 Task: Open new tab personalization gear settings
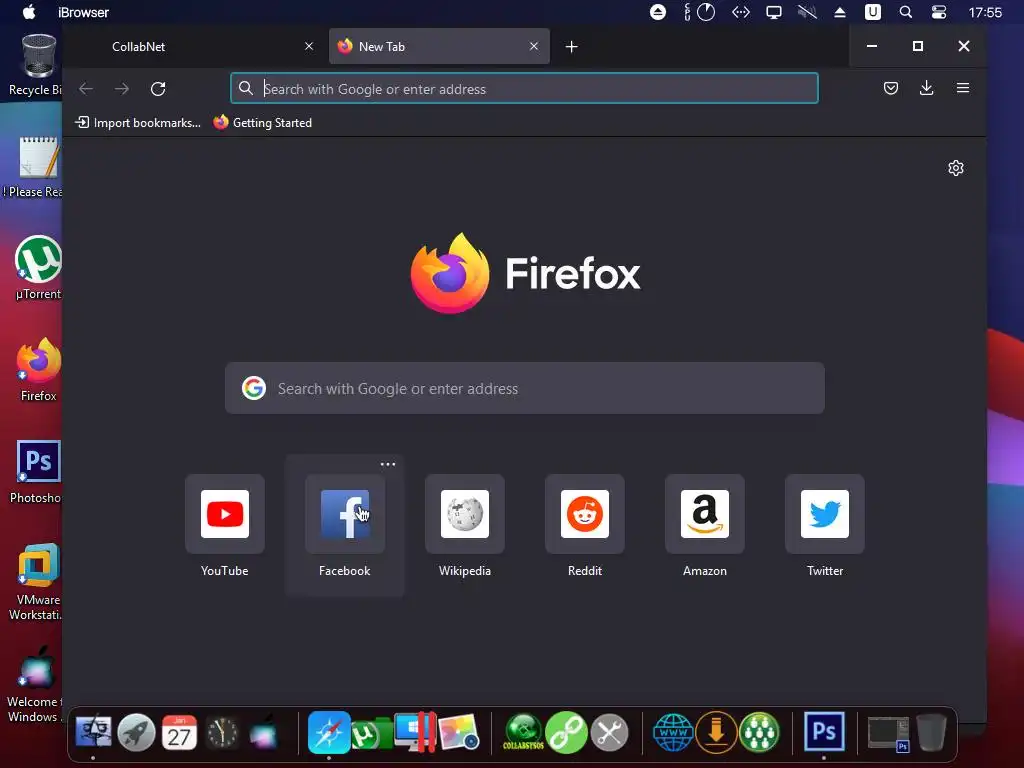pyautogui.click(x=955, y=168)
